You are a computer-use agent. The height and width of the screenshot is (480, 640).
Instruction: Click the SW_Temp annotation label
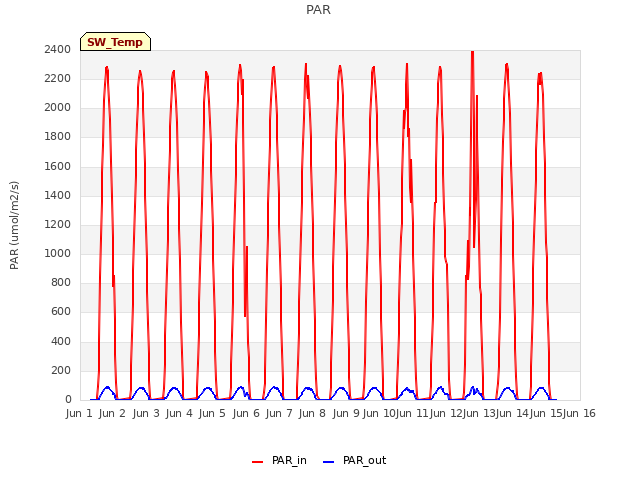coord(115,42)
